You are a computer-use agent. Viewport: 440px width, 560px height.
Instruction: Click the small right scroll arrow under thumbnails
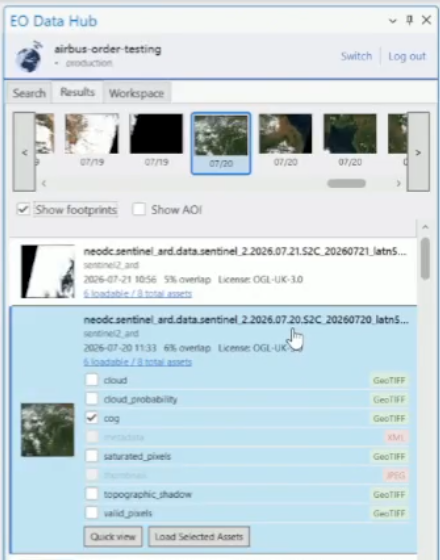[399, 184]
